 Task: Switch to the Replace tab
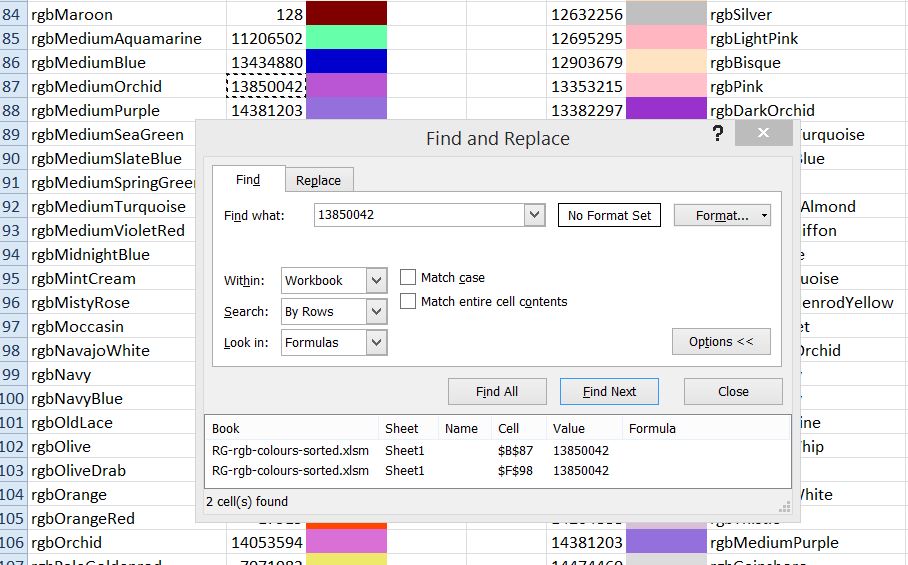[x=318, y=180]
